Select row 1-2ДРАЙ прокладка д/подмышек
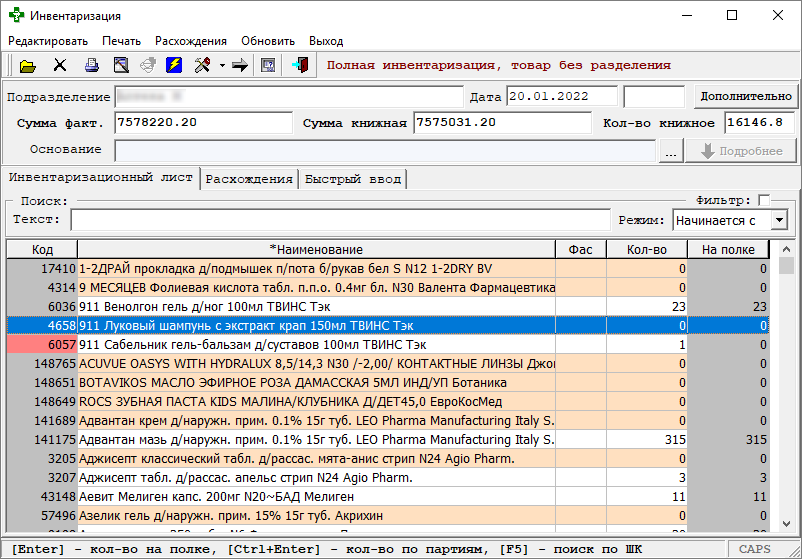802x559 pixels. click(387, 269)
